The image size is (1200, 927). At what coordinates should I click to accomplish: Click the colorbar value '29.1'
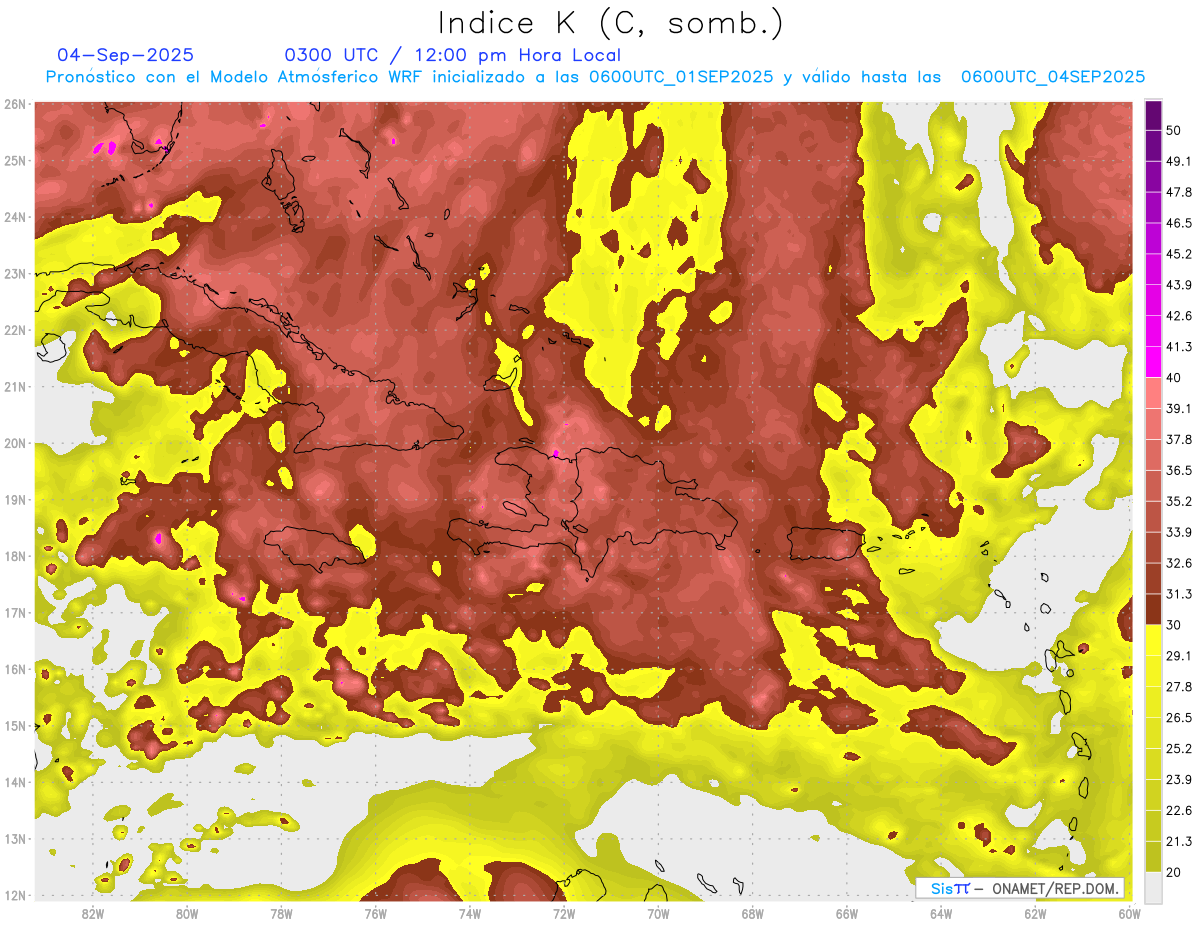click(x=1179, y=655)
